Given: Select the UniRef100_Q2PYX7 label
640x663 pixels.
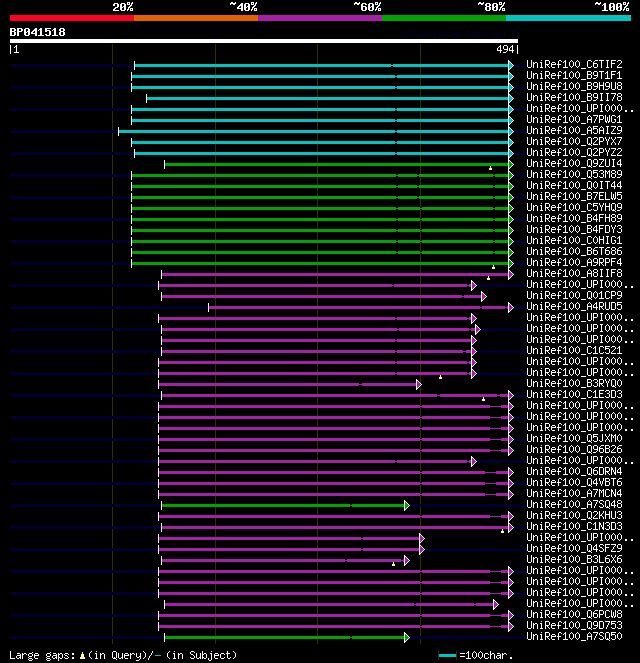Looking at the screenshot, I should [574, 141].
